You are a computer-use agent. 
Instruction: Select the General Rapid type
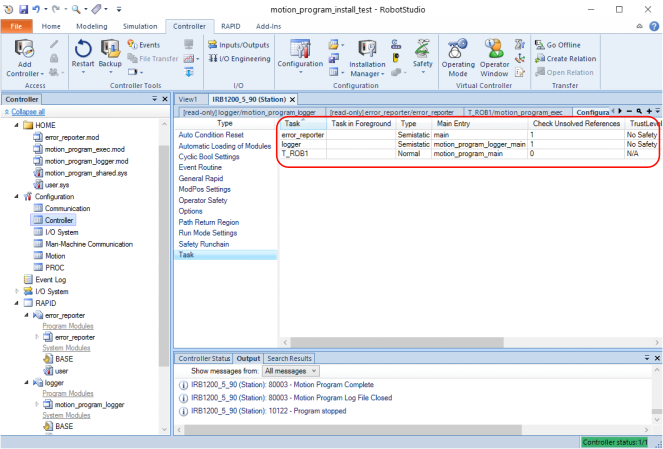pos(201,178)
